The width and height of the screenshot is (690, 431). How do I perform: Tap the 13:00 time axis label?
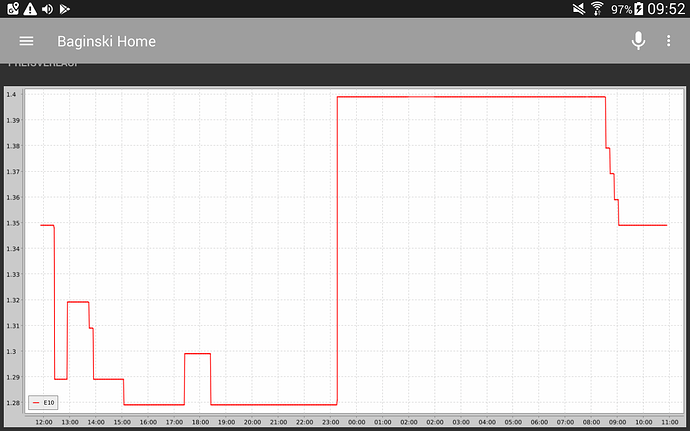coord(70,422)
